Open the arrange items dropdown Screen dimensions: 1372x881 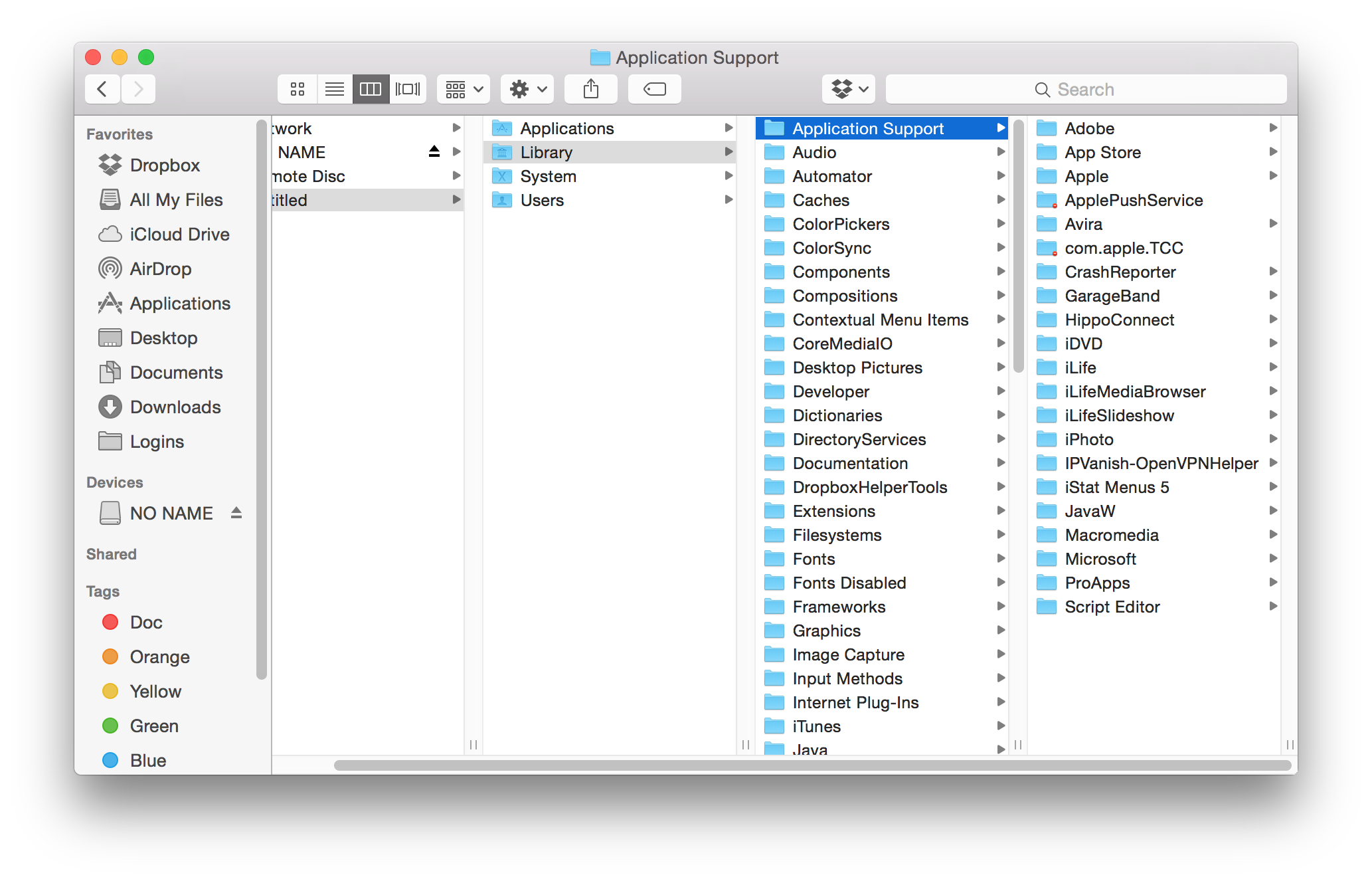(x=464, y=89)
